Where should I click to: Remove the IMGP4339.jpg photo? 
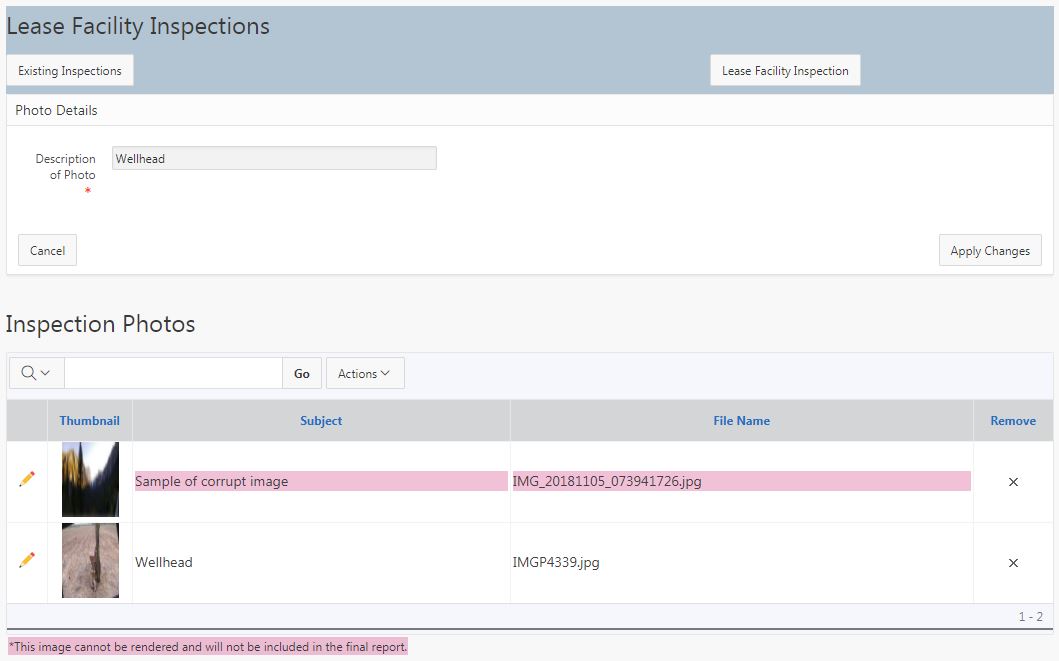[1013, 563]
